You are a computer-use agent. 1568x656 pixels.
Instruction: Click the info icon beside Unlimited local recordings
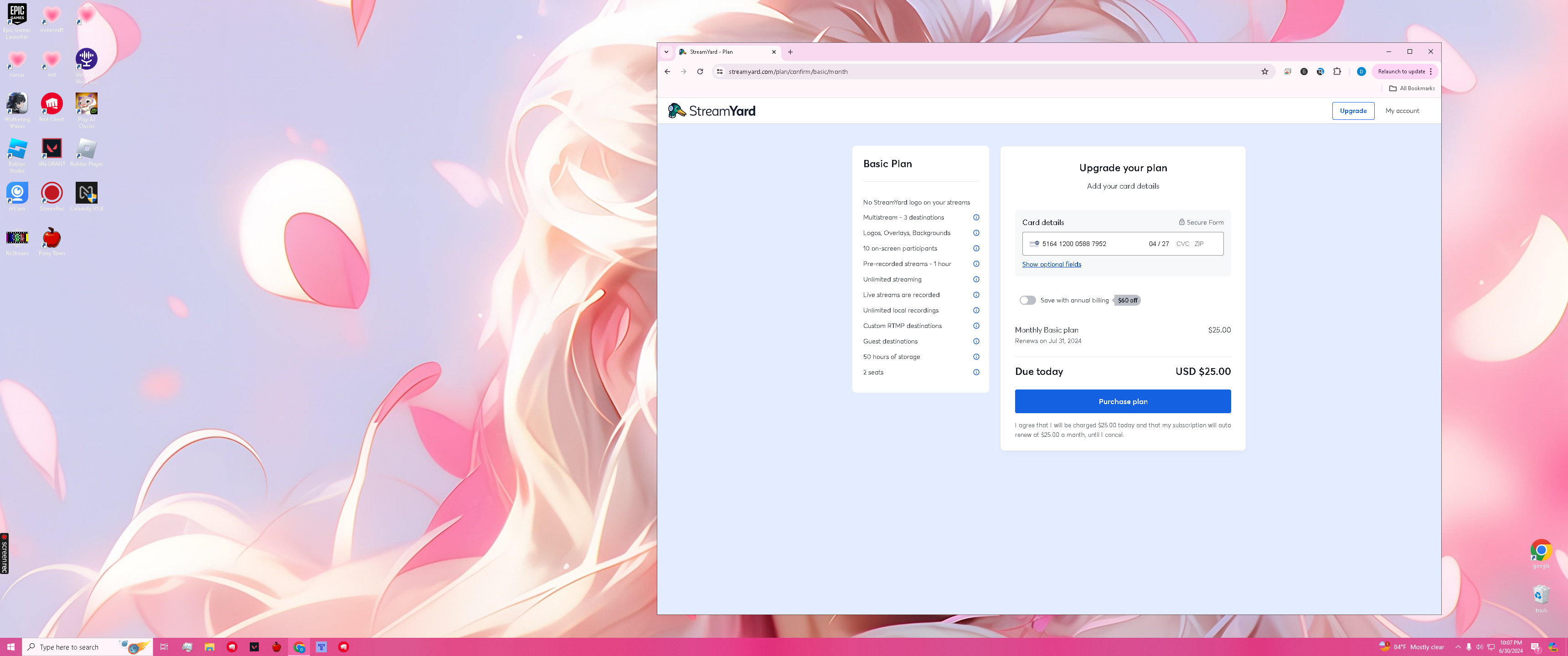tap(976, 310)
